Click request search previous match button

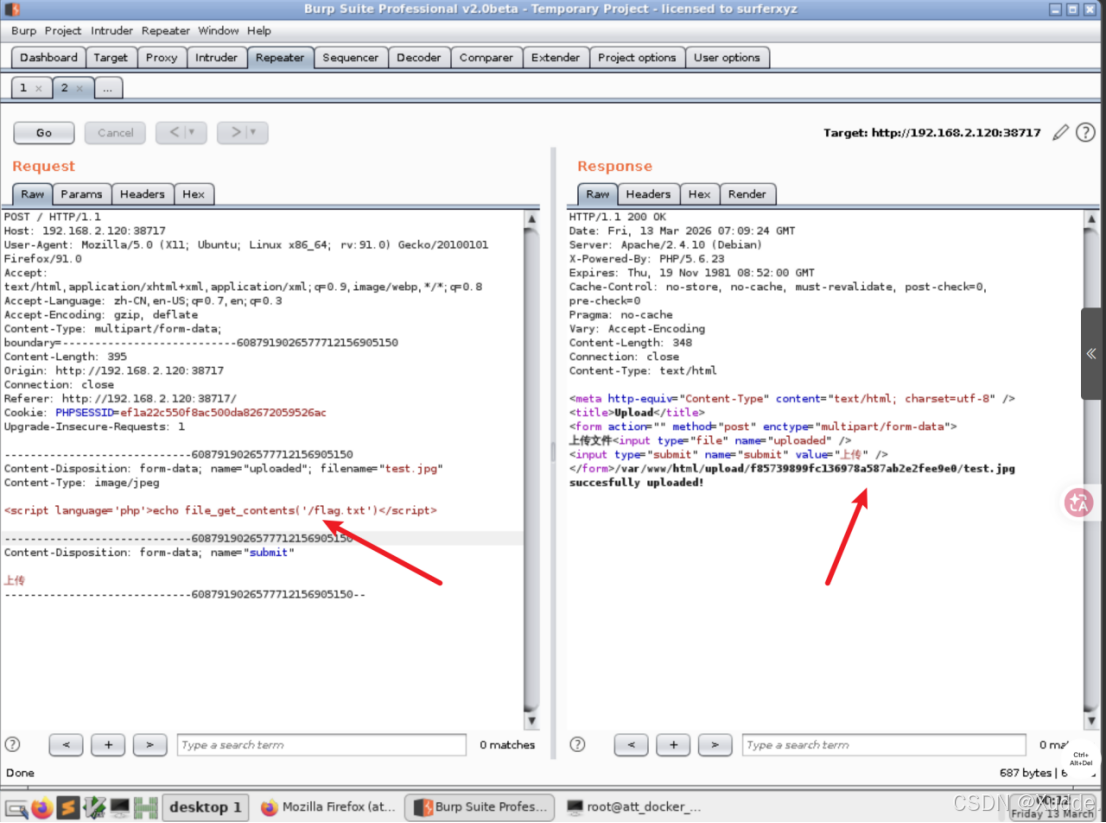[66, 745]
